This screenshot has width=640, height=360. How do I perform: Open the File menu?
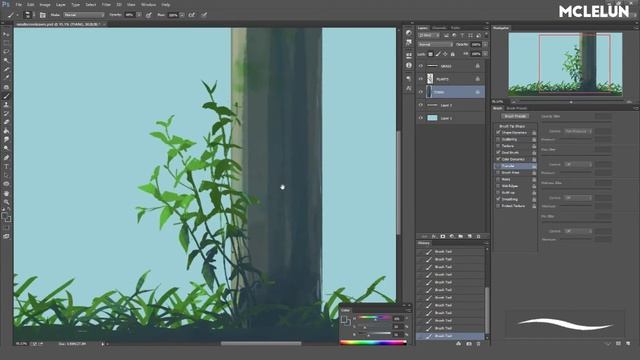tap(18, 4)
